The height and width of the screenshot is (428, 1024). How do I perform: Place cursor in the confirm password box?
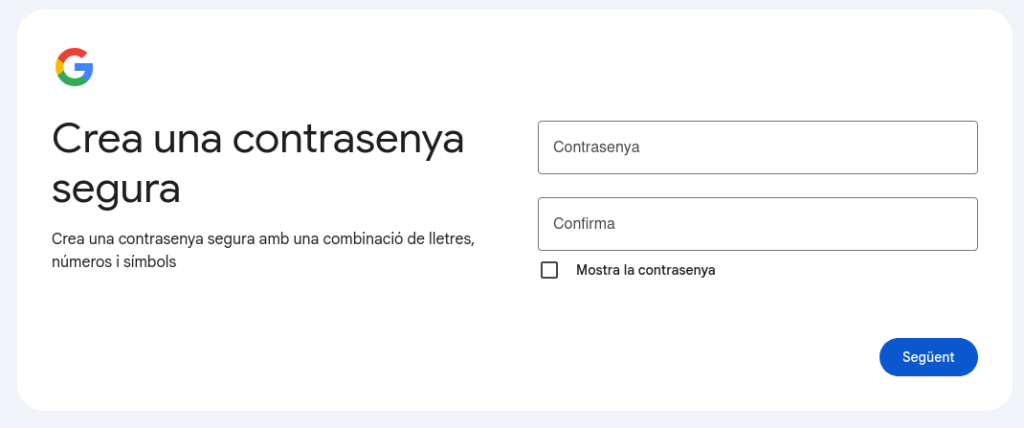[x=757, y=224]
